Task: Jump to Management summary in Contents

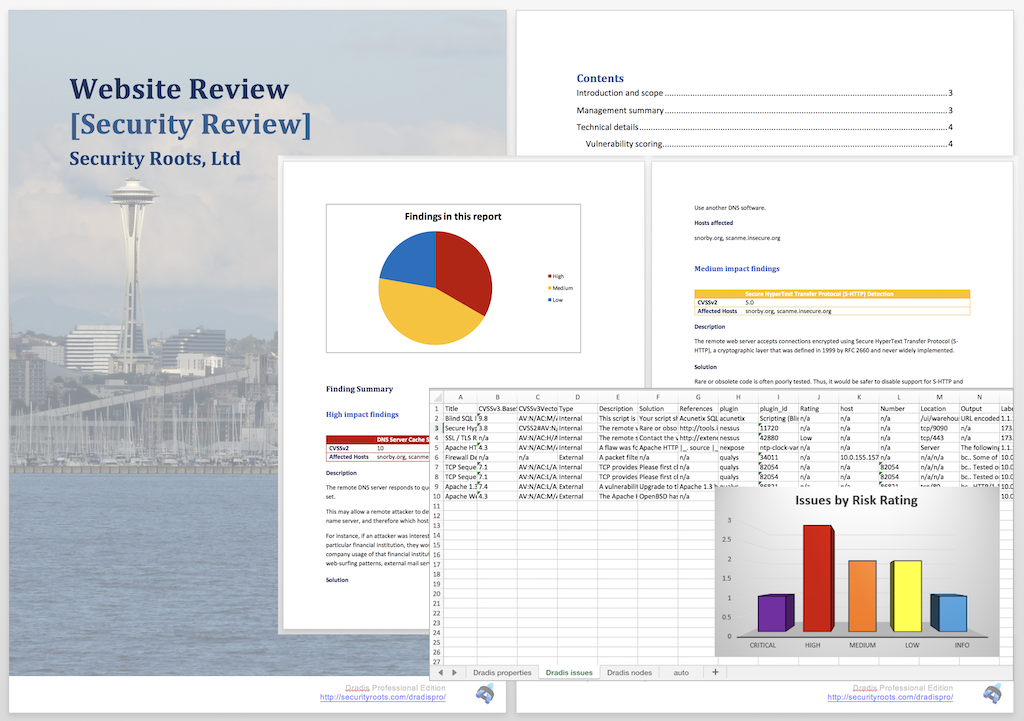Action: (764, 110)
